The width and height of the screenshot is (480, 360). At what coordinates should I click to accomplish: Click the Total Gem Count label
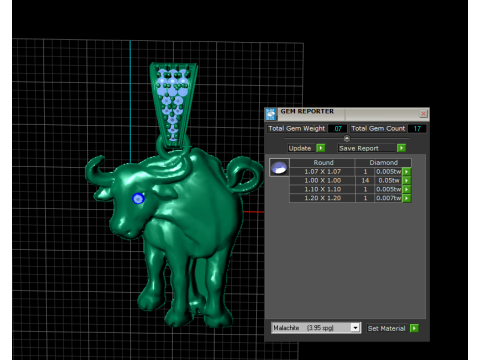(378, 129)
